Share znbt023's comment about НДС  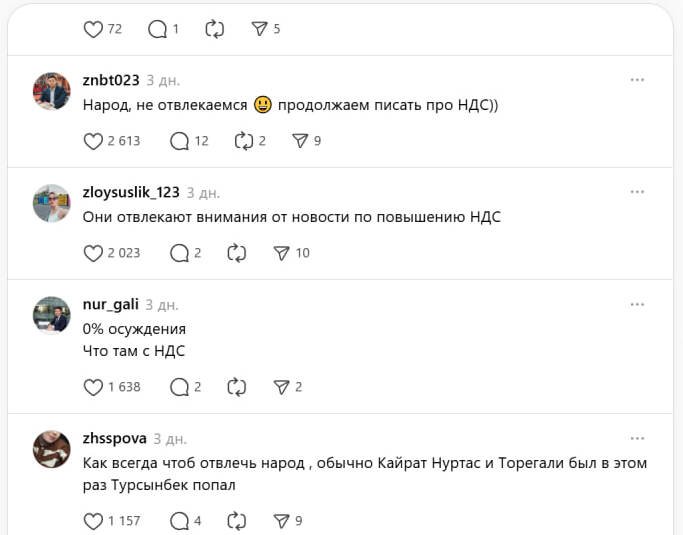[299, 141]
